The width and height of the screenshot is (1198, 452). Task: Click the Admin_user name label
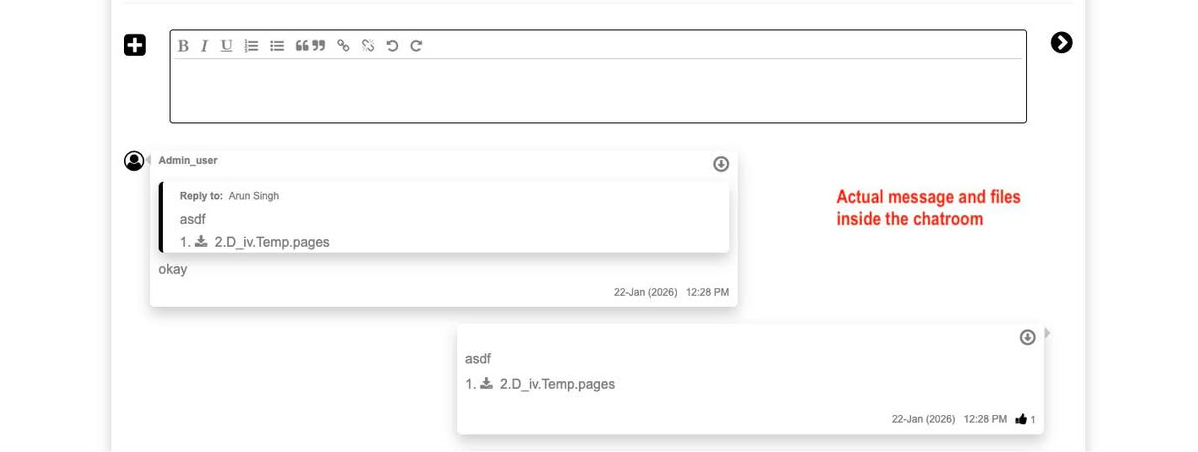(188, 160)
